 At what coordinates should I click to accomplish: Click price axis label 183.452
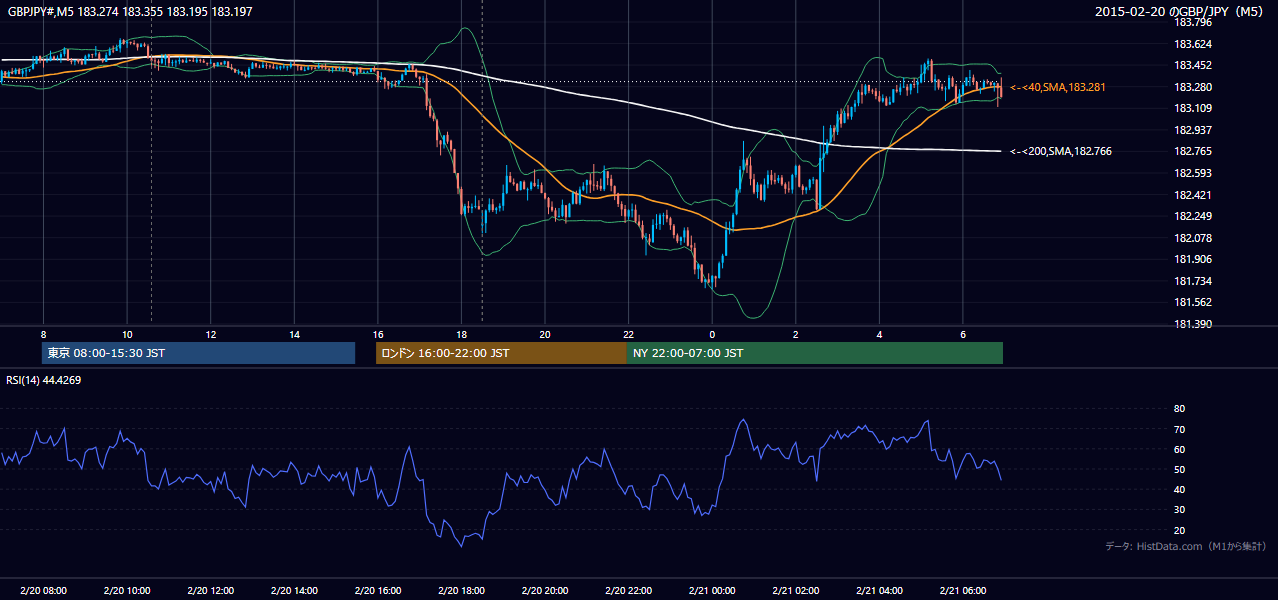1192,65
